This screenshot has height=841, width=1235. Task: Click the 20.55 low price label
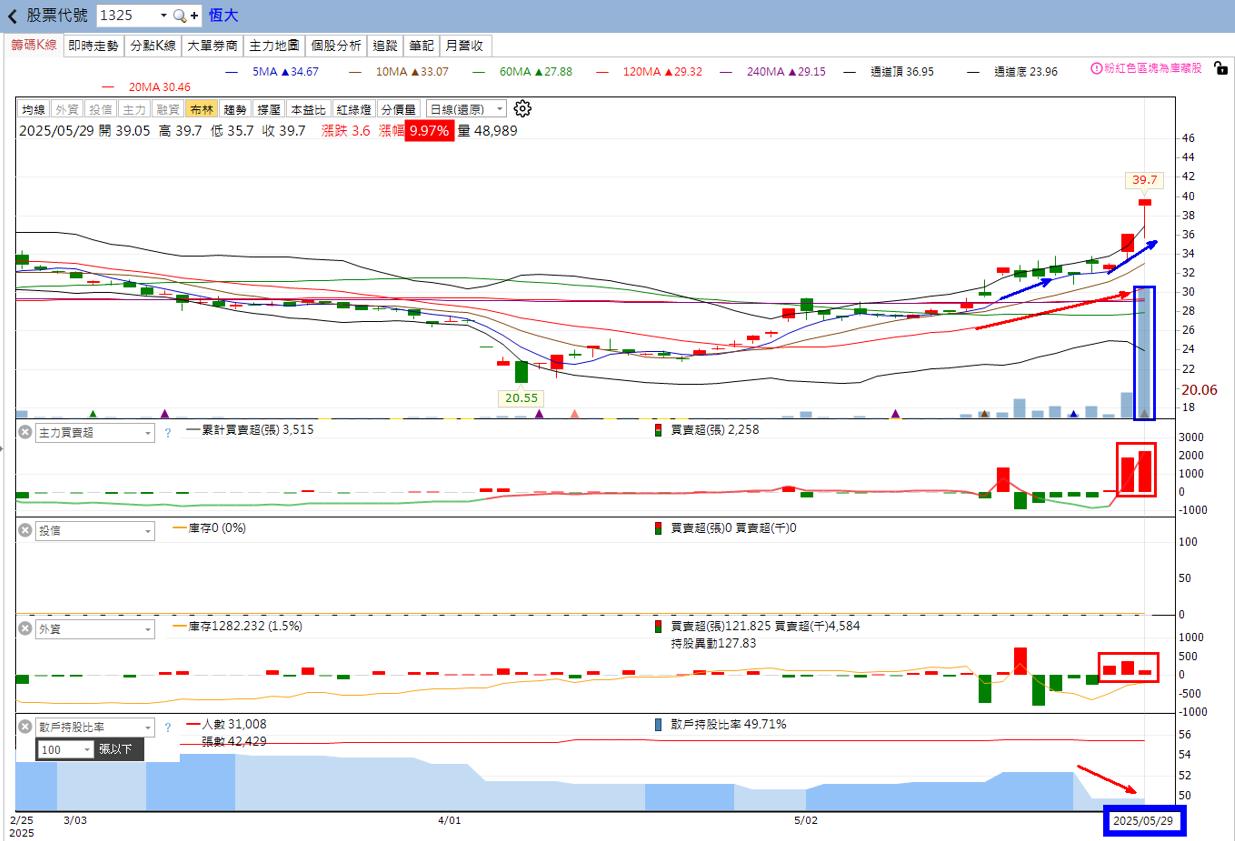pos(521,397)
